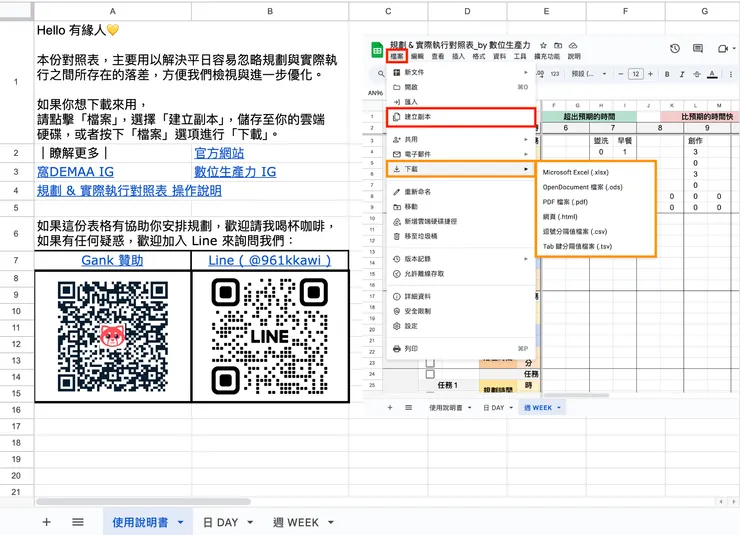Choose 列印 printer in the file menu
Image resolution: width=740 pixels, height=535 pixels.
(x=461, y=349)
